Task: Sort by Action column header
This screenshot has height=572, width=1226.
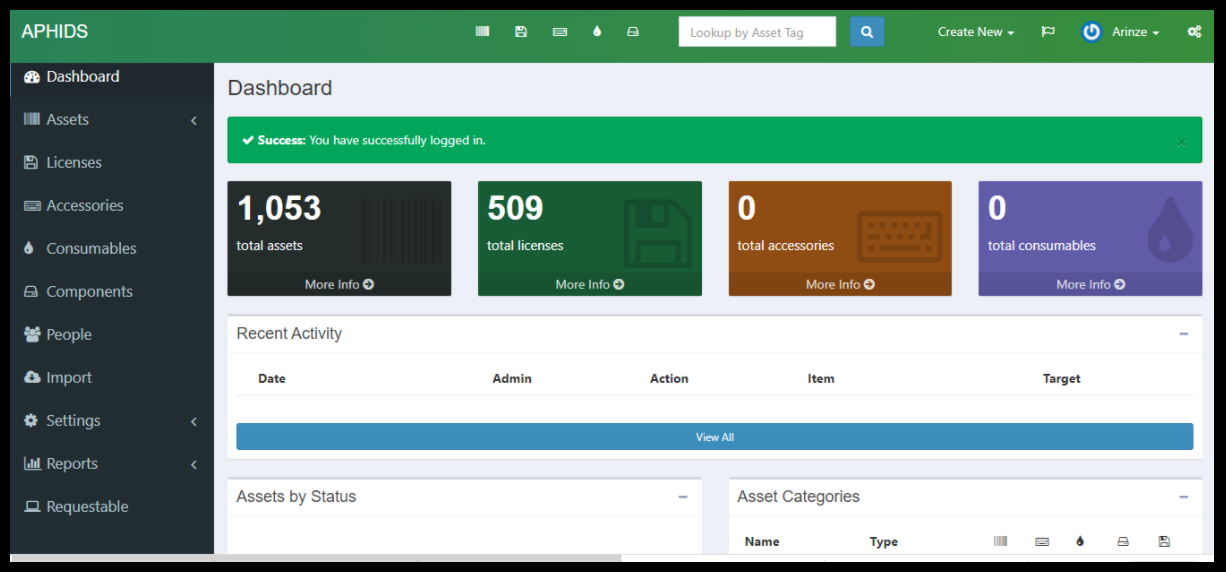Action: coord(669,379)
